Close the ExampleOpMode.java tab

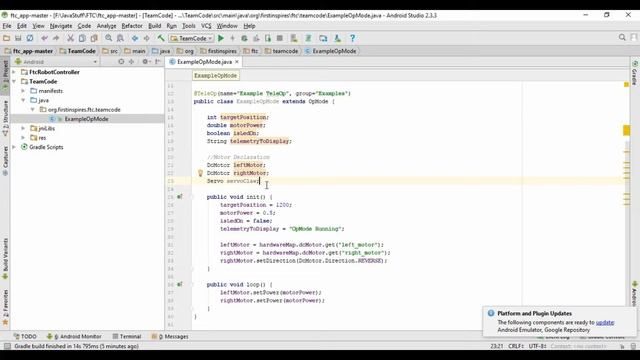coord(237,62)
